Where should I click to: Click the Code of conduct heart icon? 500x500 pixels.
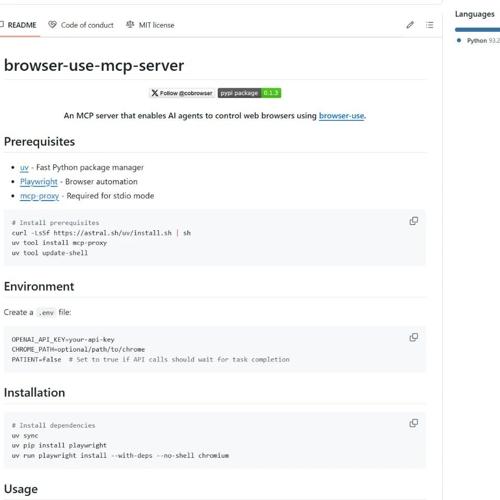click(x=52, y=25)
